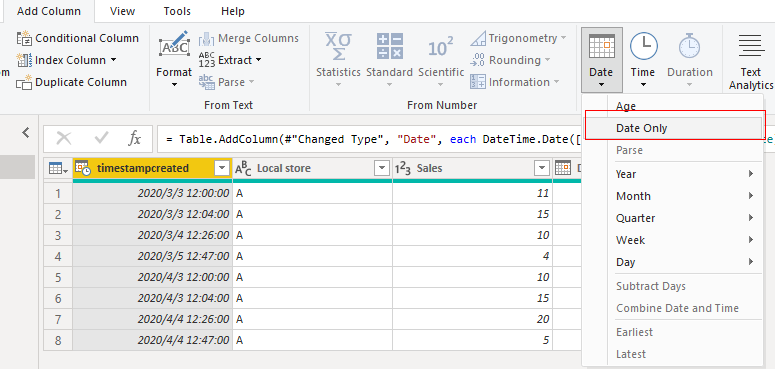The width and height of the screenshot is (775, 373).
Task: Switch to the View tab
Action: [x=123, y=11]
